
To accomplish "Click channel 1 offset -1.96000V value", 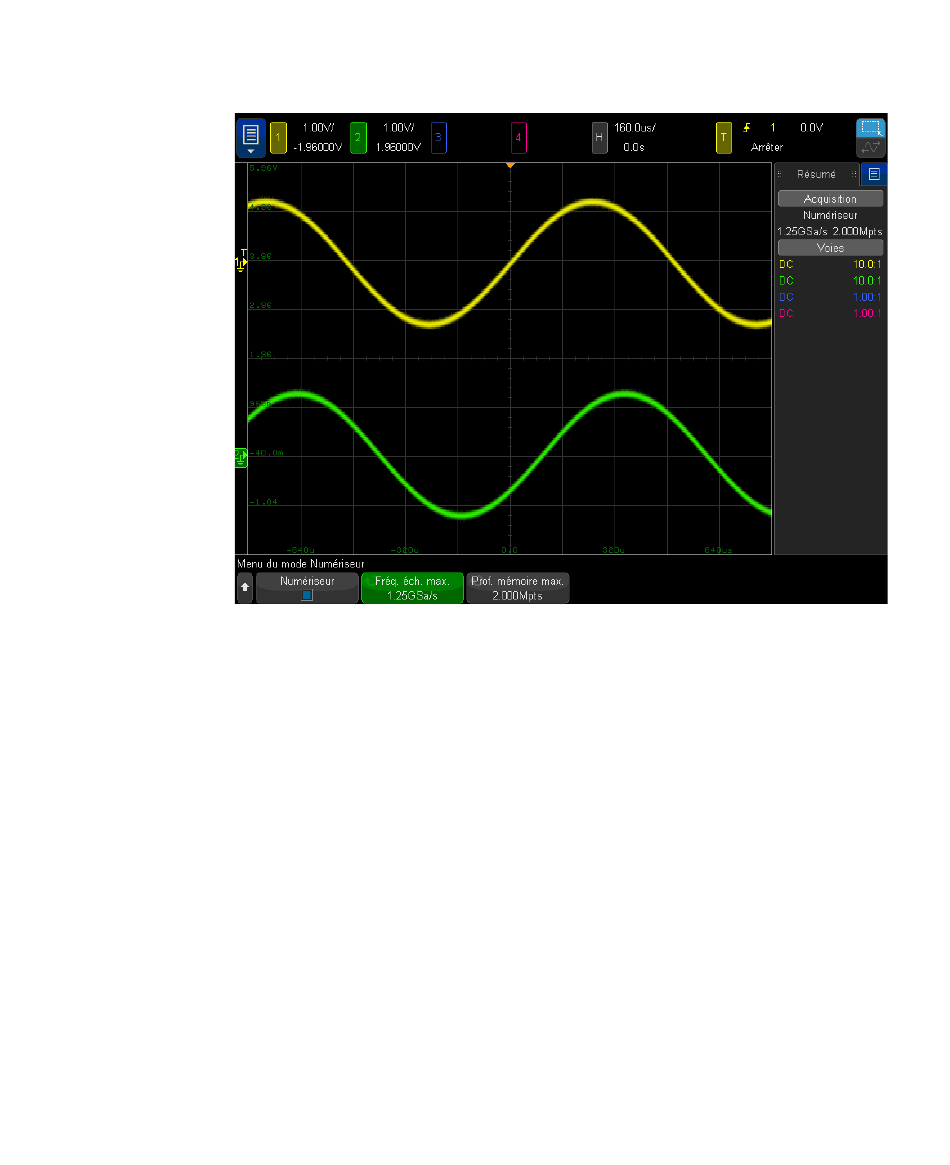I will click(318, 147).
